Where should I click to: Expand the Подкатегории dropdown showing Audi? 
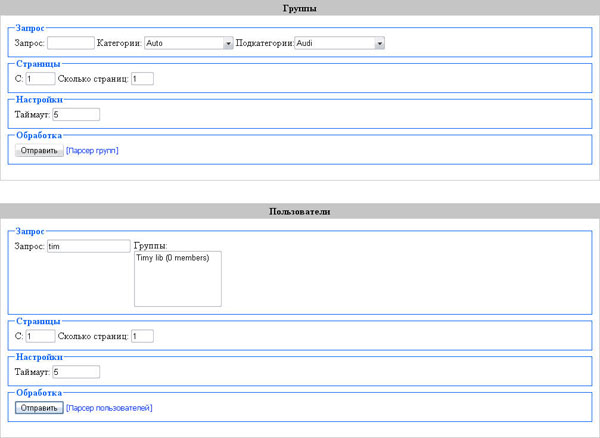[x=340, y=43]
